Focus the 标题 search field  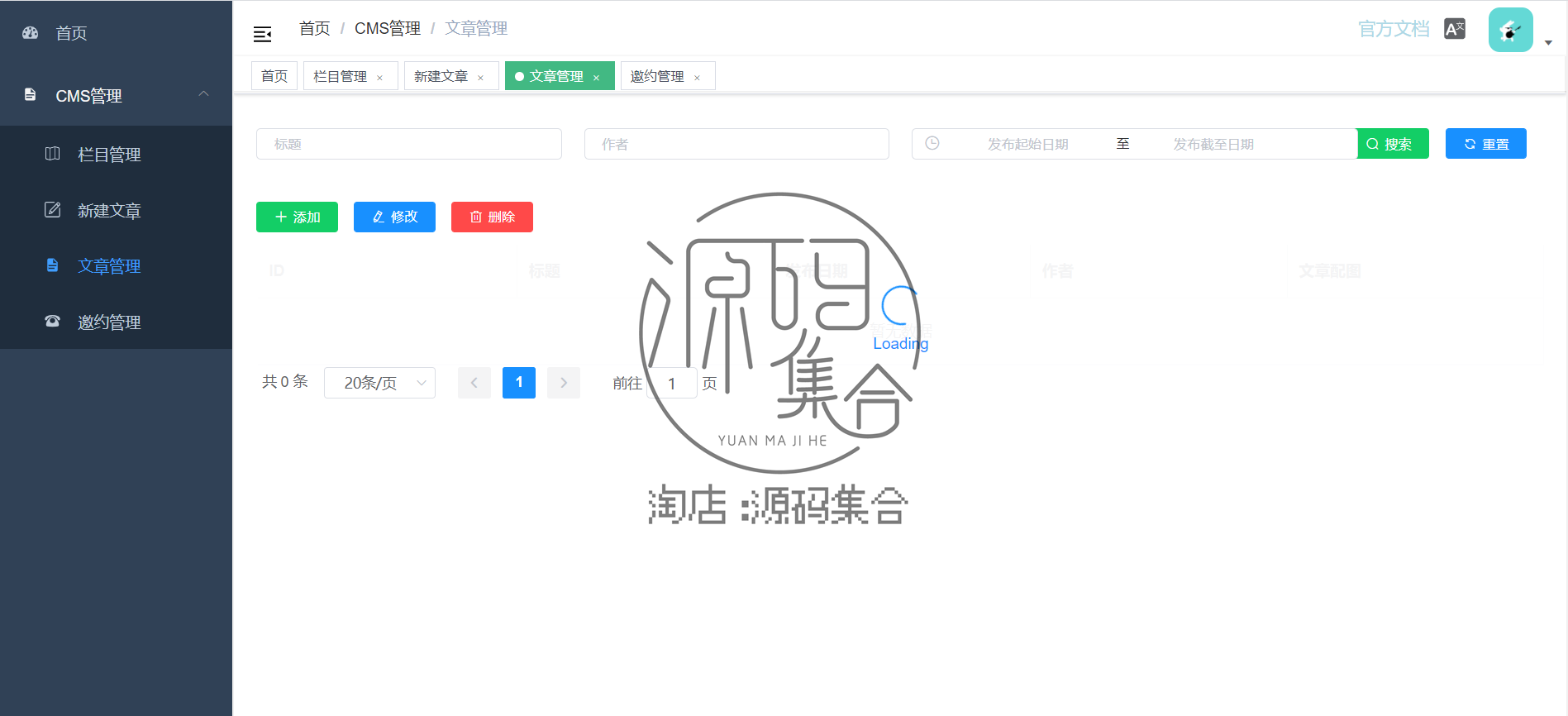tap(409, 144)
